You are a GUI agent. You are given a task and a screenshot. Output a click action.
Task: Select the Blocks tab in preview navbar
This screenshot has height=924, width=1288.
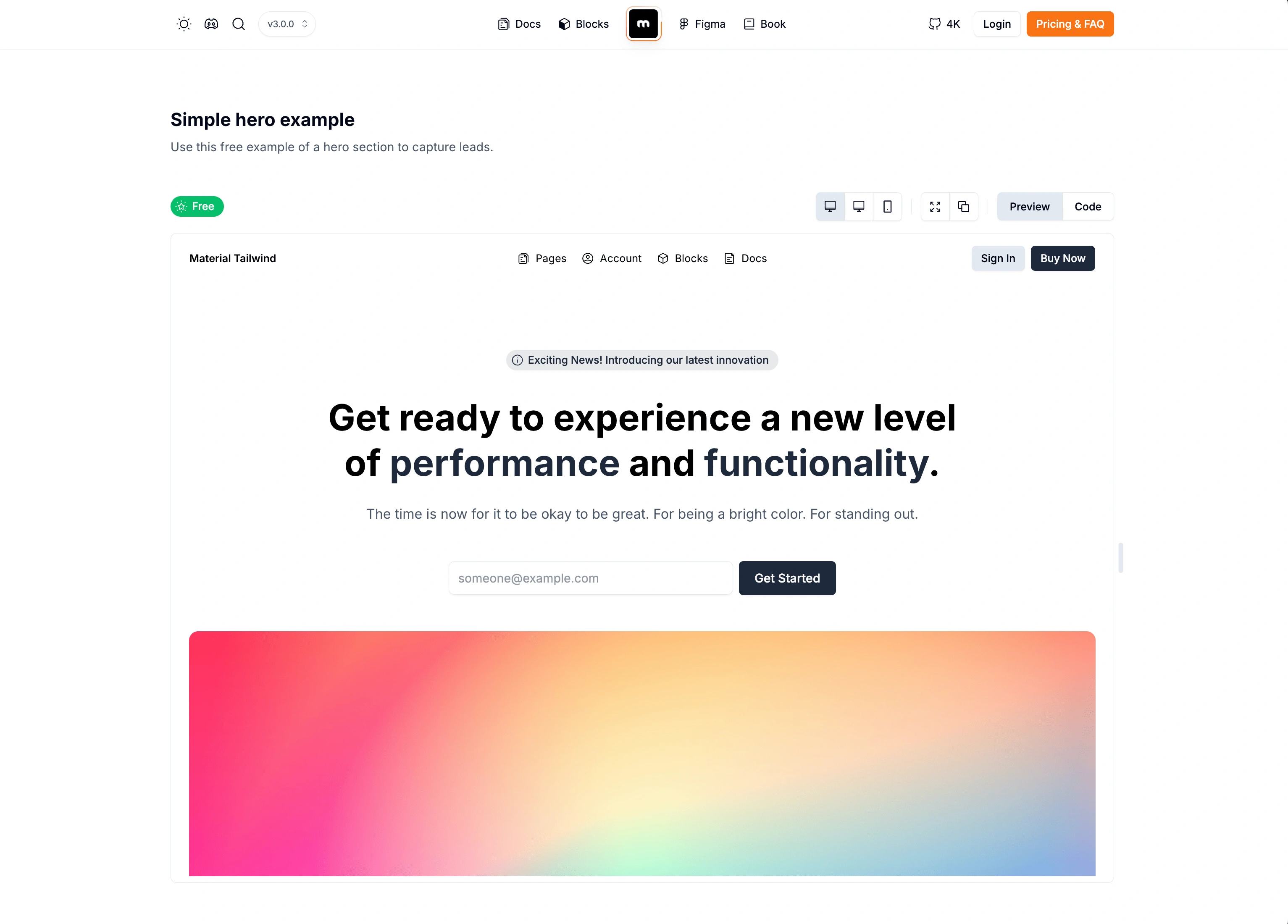coord(683,258)
